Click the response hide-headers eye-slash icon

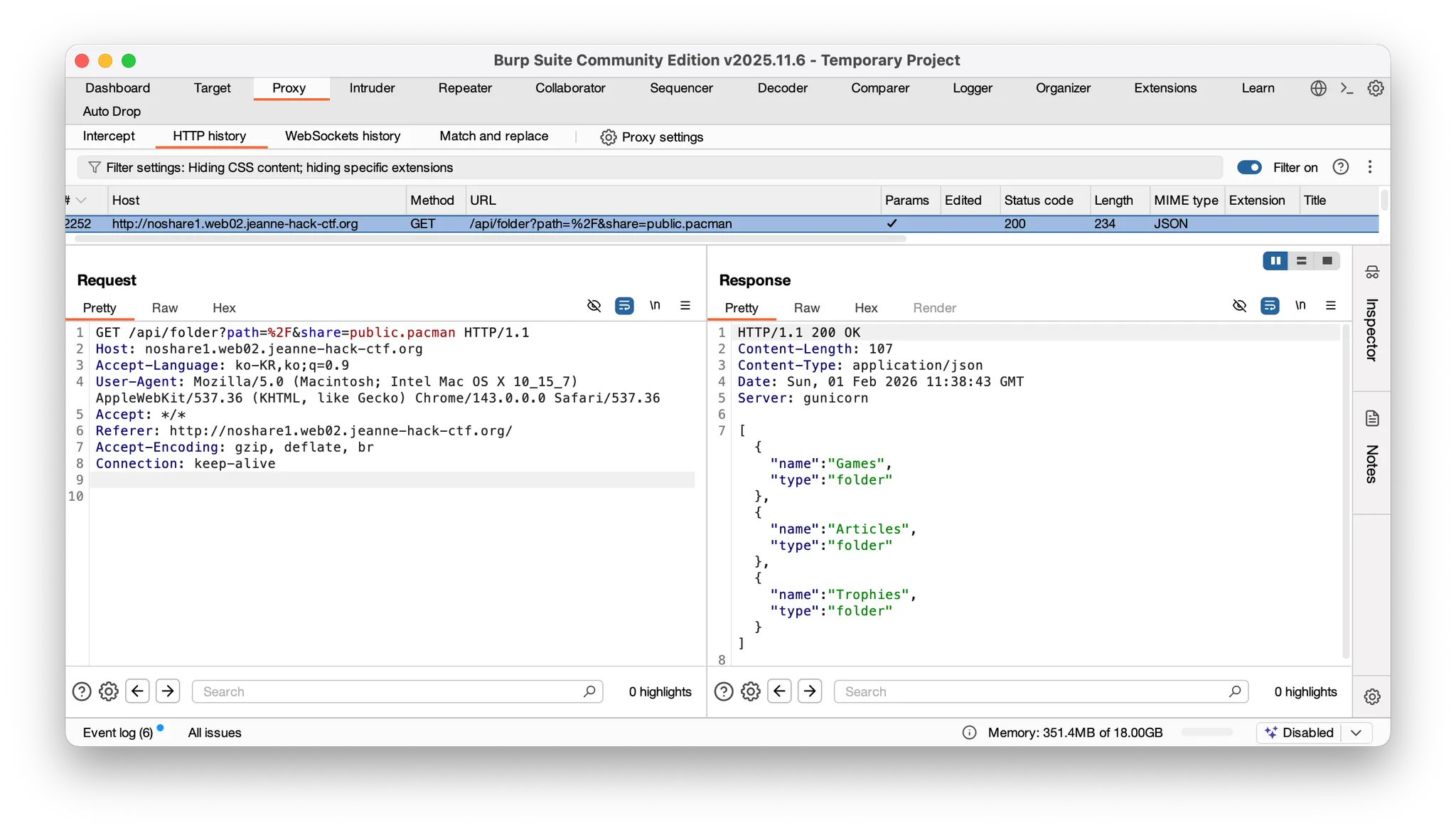coord(1239,306)
